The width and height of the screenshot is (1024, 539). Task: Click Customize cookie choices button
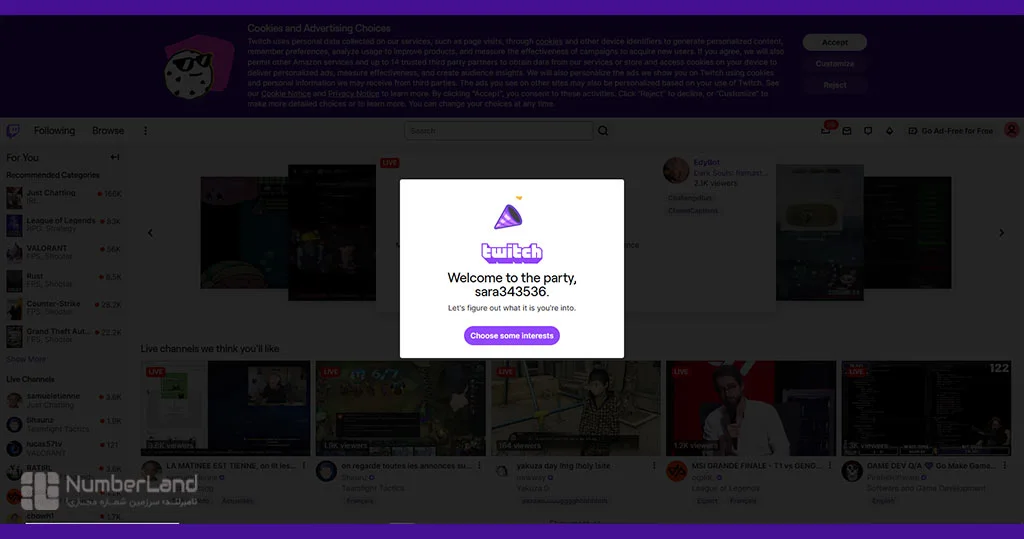tap(835, 63)
